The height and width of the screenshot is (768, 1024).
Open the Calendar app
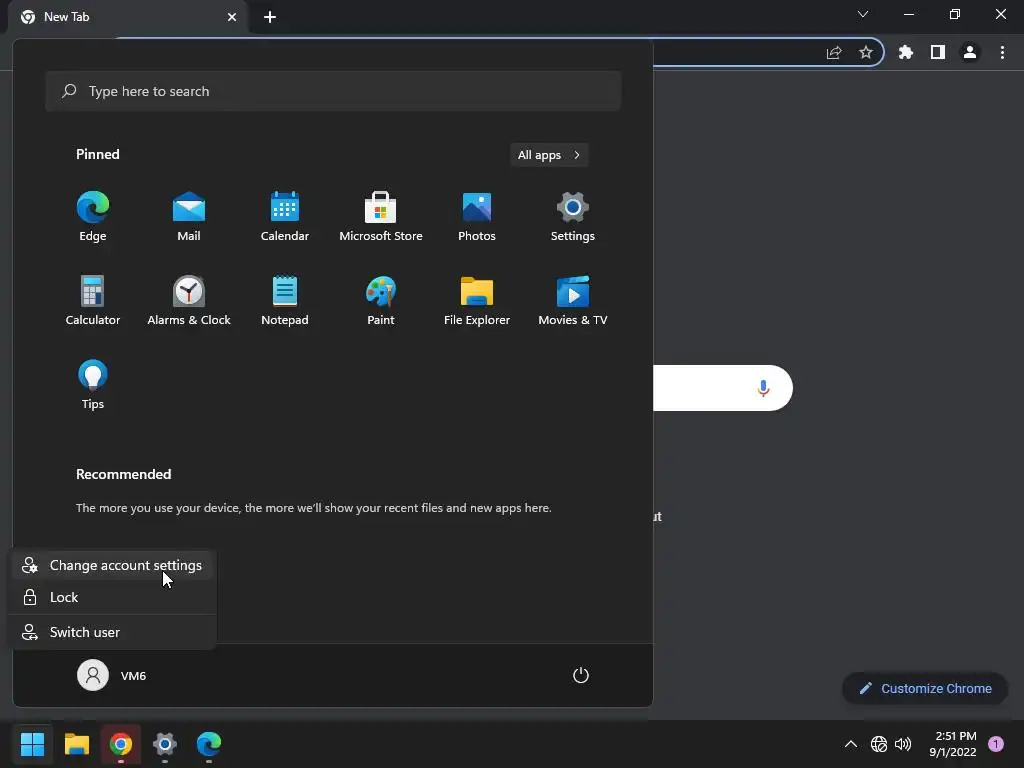(285, 216)
